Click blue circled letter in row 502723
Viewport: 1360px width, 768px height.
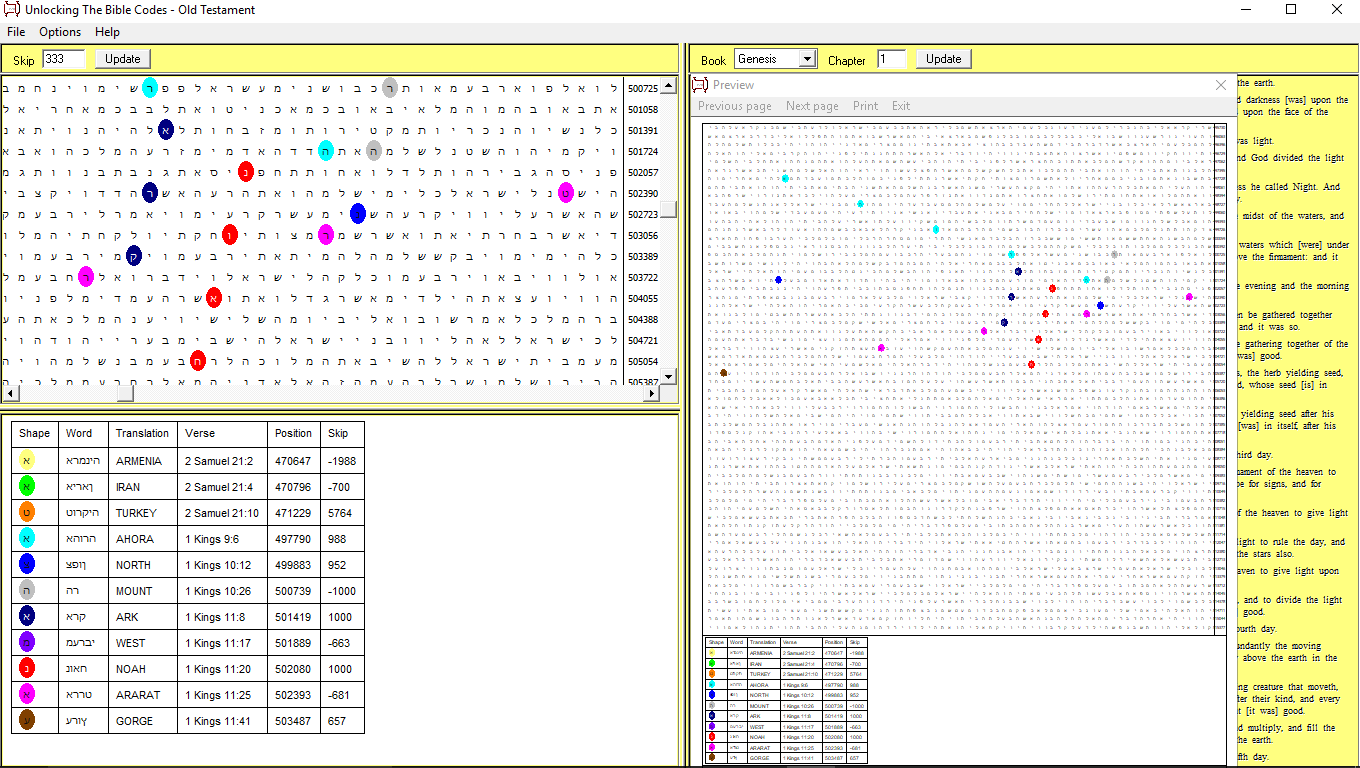point(358,213)
